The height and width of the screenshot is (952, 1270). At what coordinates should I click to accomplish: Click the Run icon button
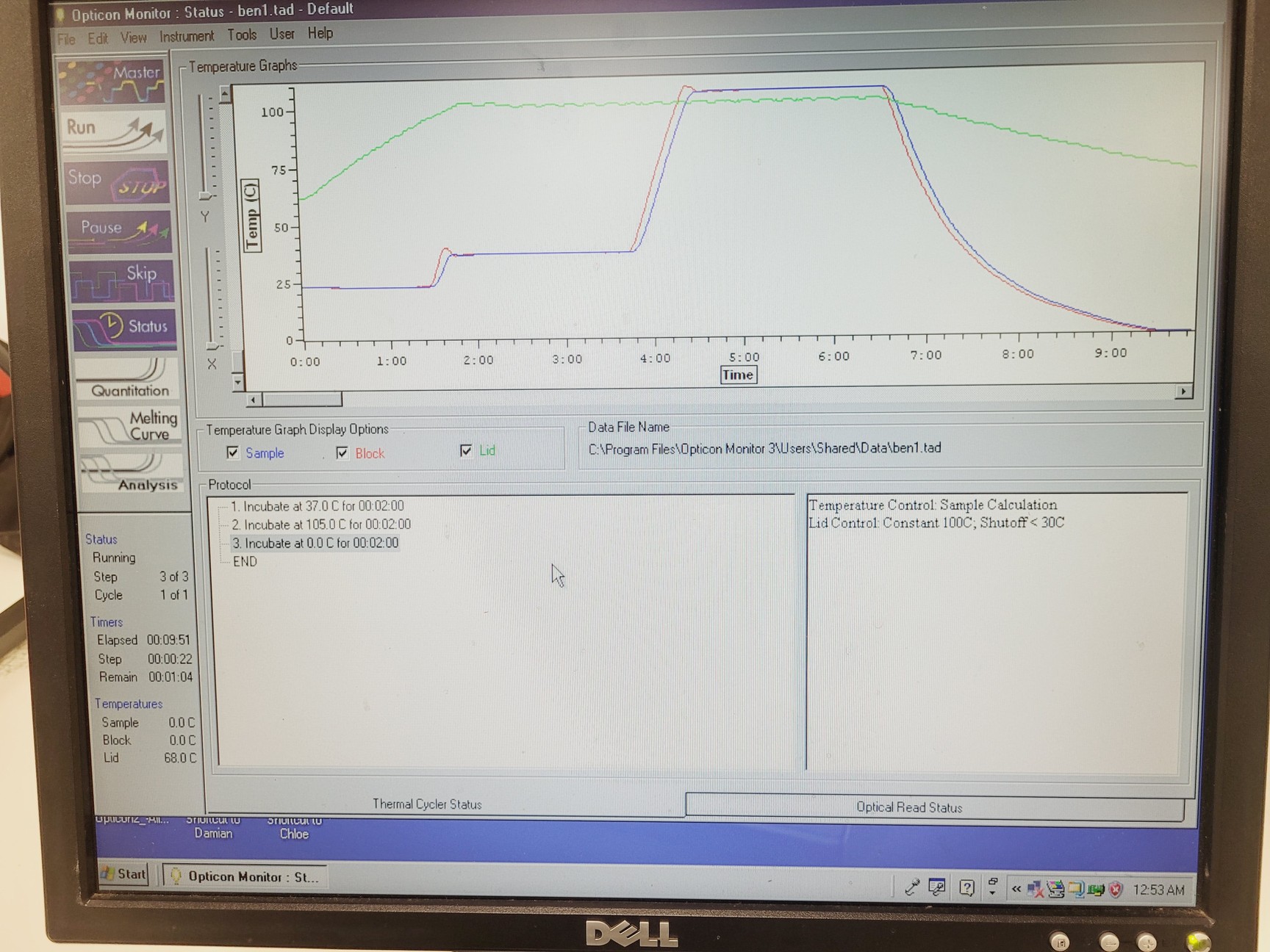114,132
